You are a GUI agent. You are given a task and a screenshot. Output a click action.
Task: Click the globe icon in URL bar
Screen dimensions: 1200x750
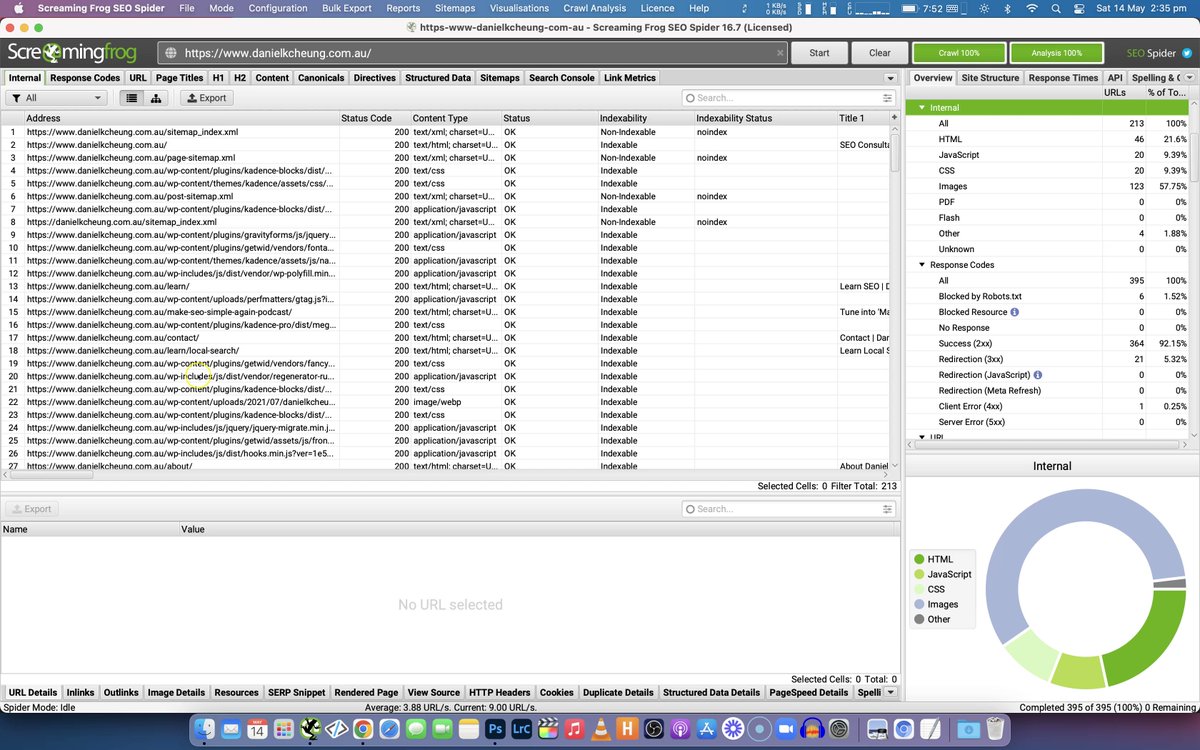pyautogui.click(x=170, y=53)
